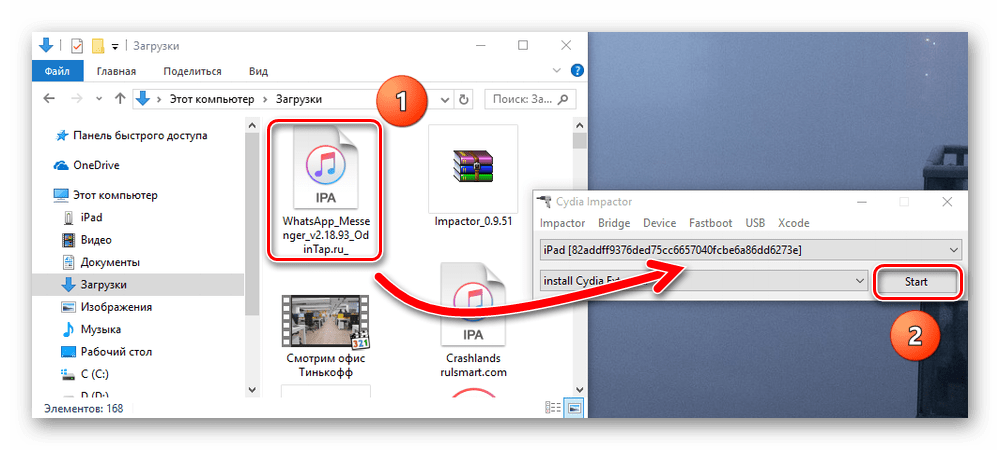
Task: Open the iPad device selection dropdown
Action: (751, 250)
